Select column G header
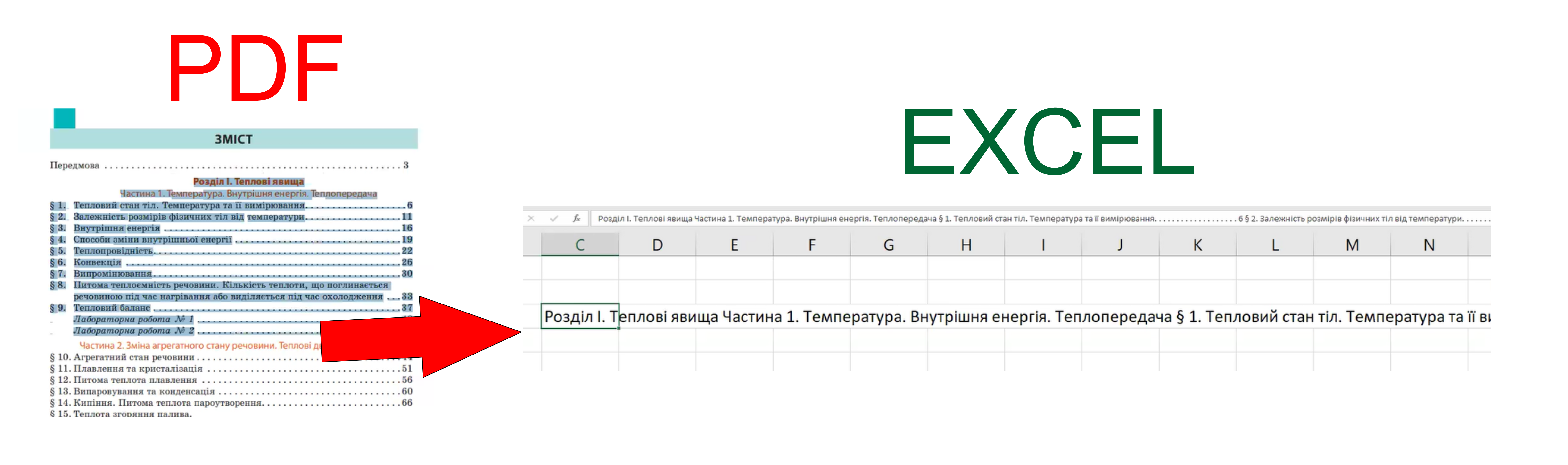This screenshot has height=465, width=1568. tap(889, 245)
